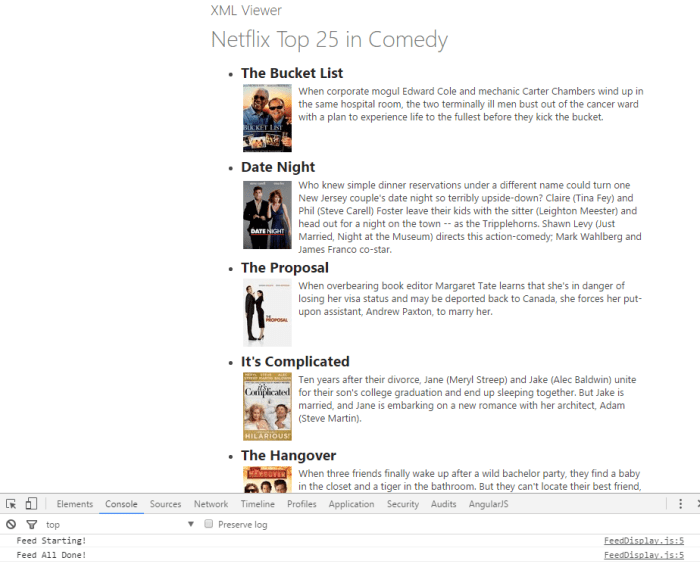Image resolution: width=700 pixels, height=564 pixels.
Task: Go to the AngularJS tab
Action: (488, 504)
